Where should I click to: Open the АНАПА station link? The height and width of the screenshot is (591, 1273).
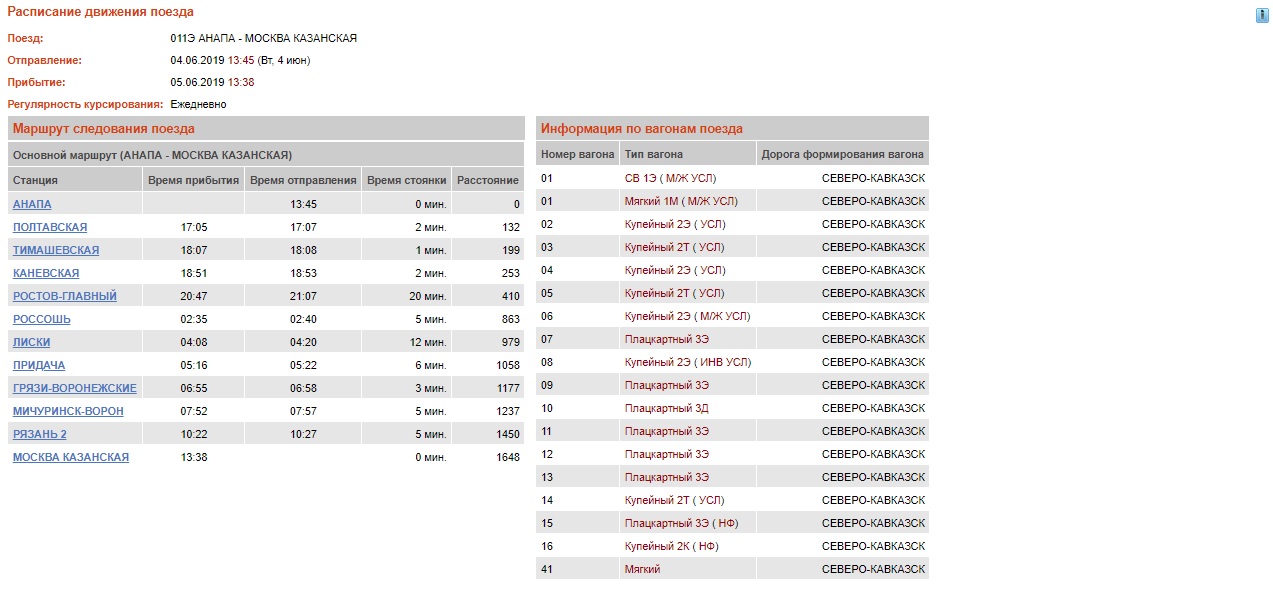pos(32,204)
